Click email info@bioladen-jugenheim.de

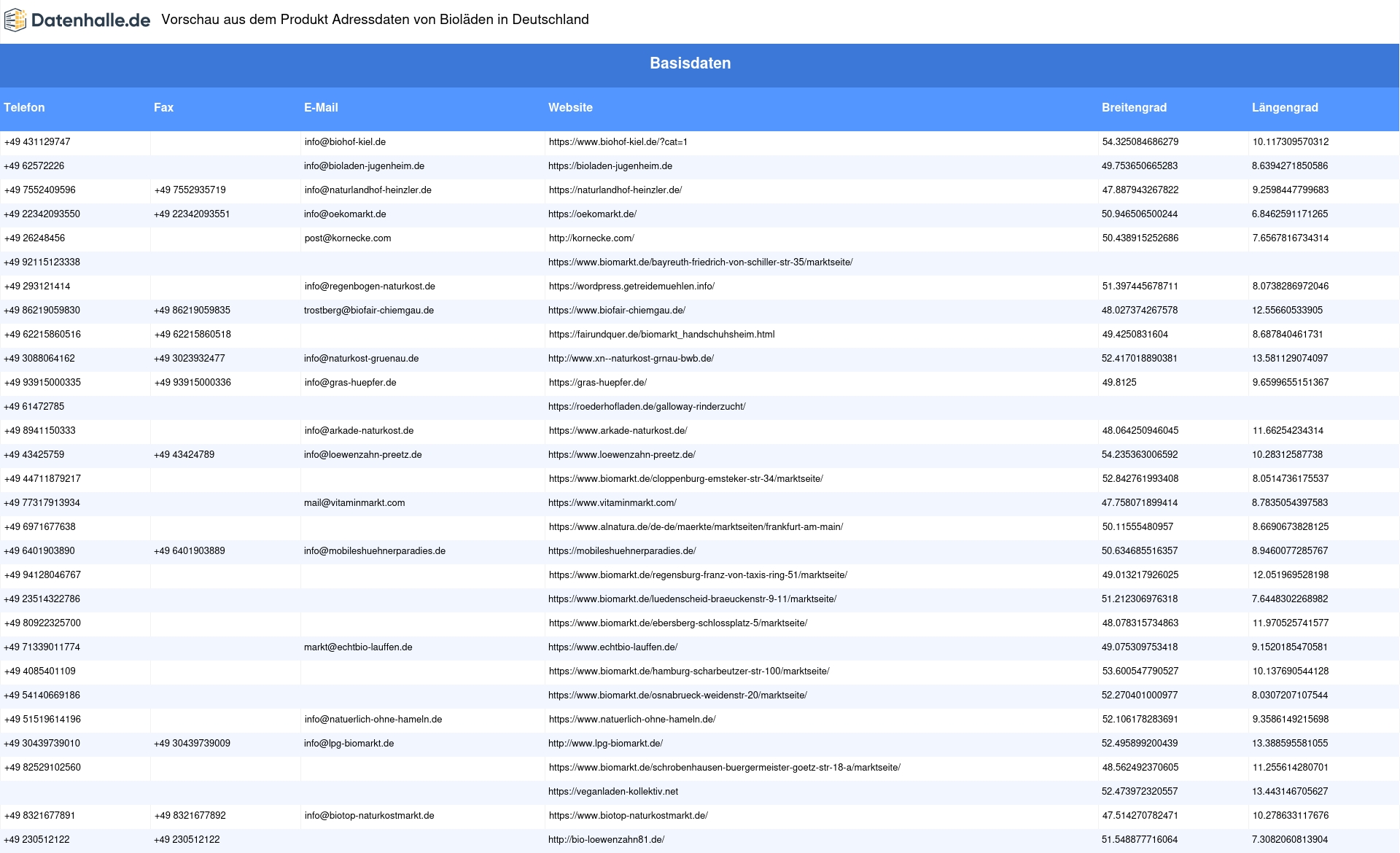(364, 166)
